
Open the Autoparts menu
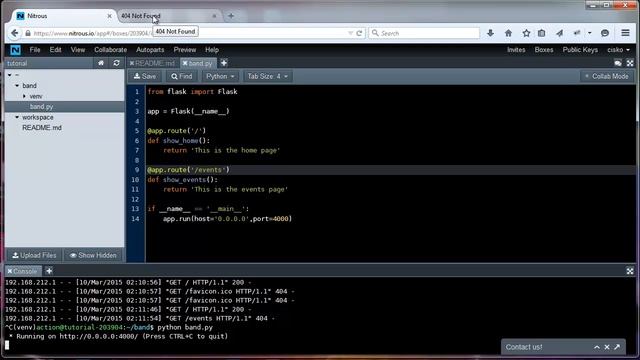[150, 50]
